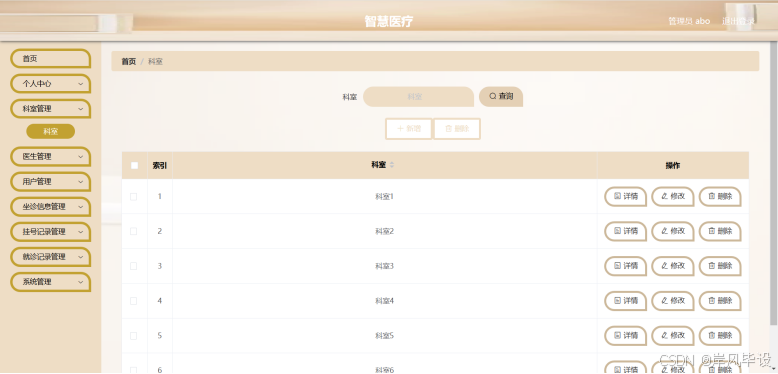
Task: Click 删除 for 科室1
Action: [x=720, y=196]
